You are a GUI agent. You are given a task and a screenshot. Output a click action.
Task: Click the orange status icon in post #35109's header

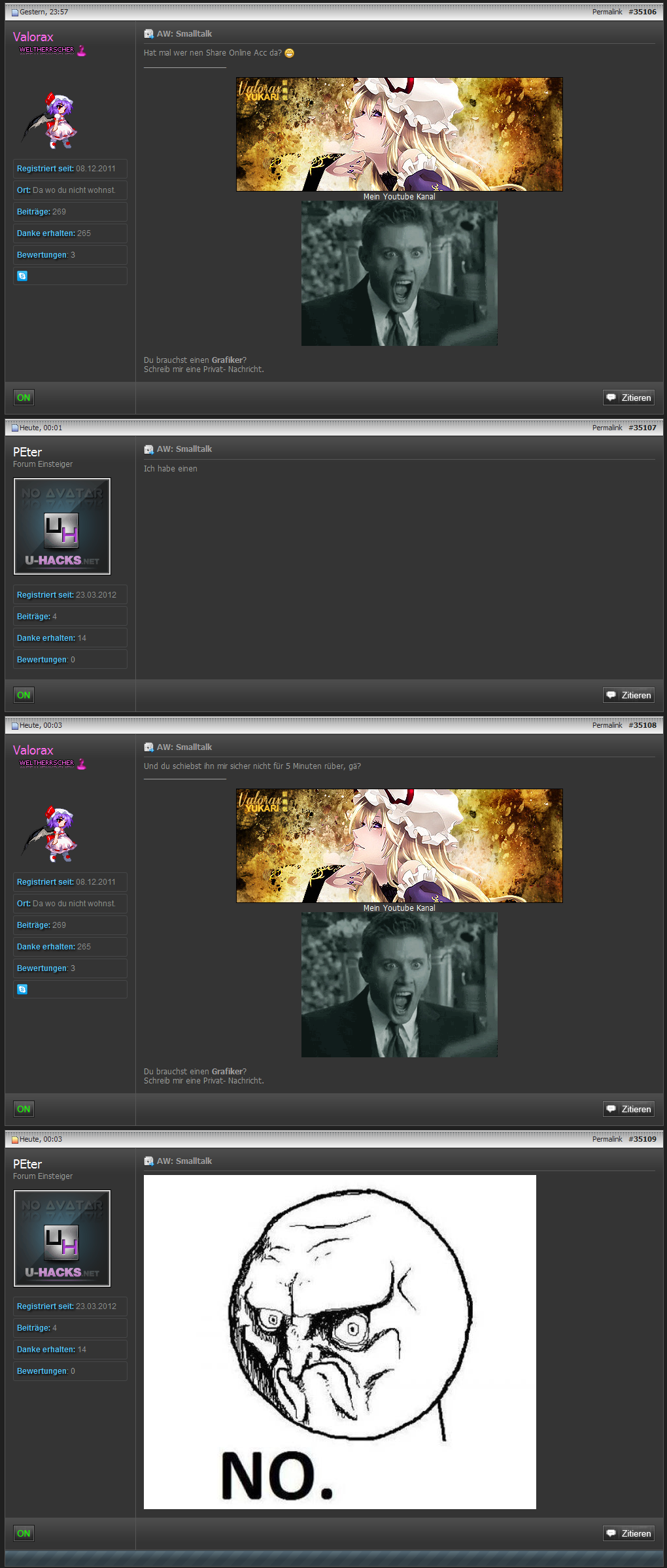[15, 1140]
